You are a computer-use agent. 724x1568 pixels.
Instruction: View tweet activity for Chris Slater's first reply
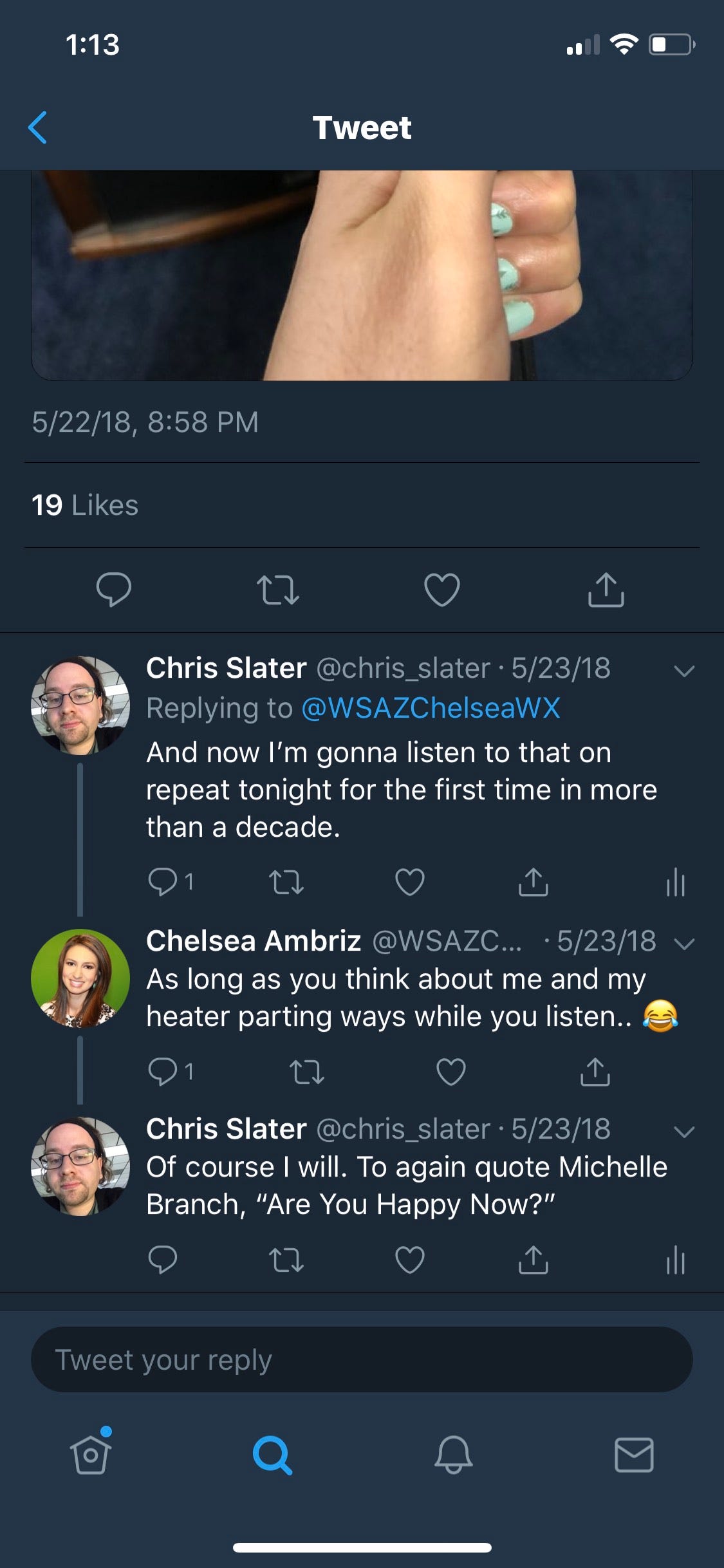tap(675, 882)
